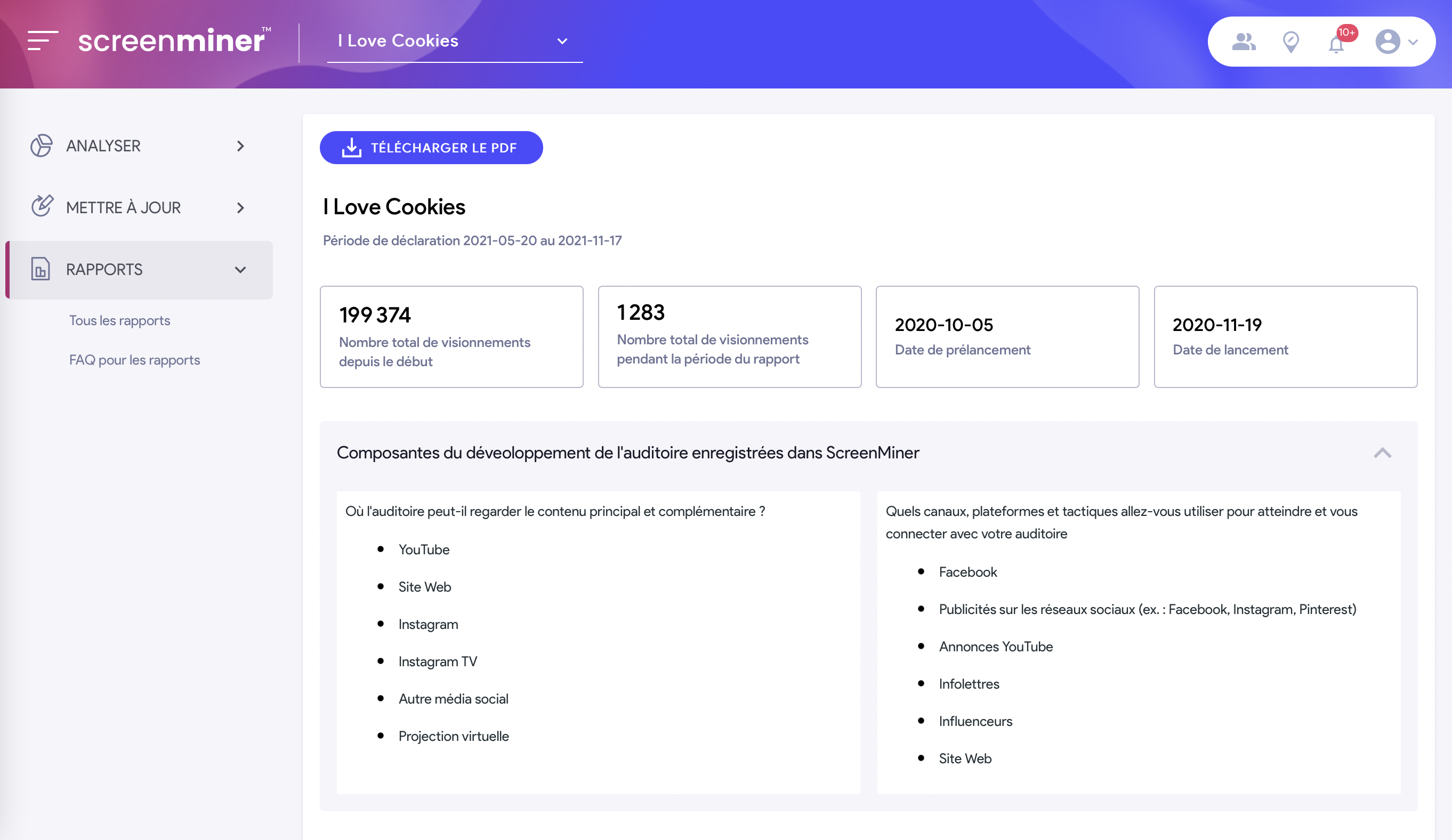Select the RAPPORTS menu item

[x=139, y=270]
